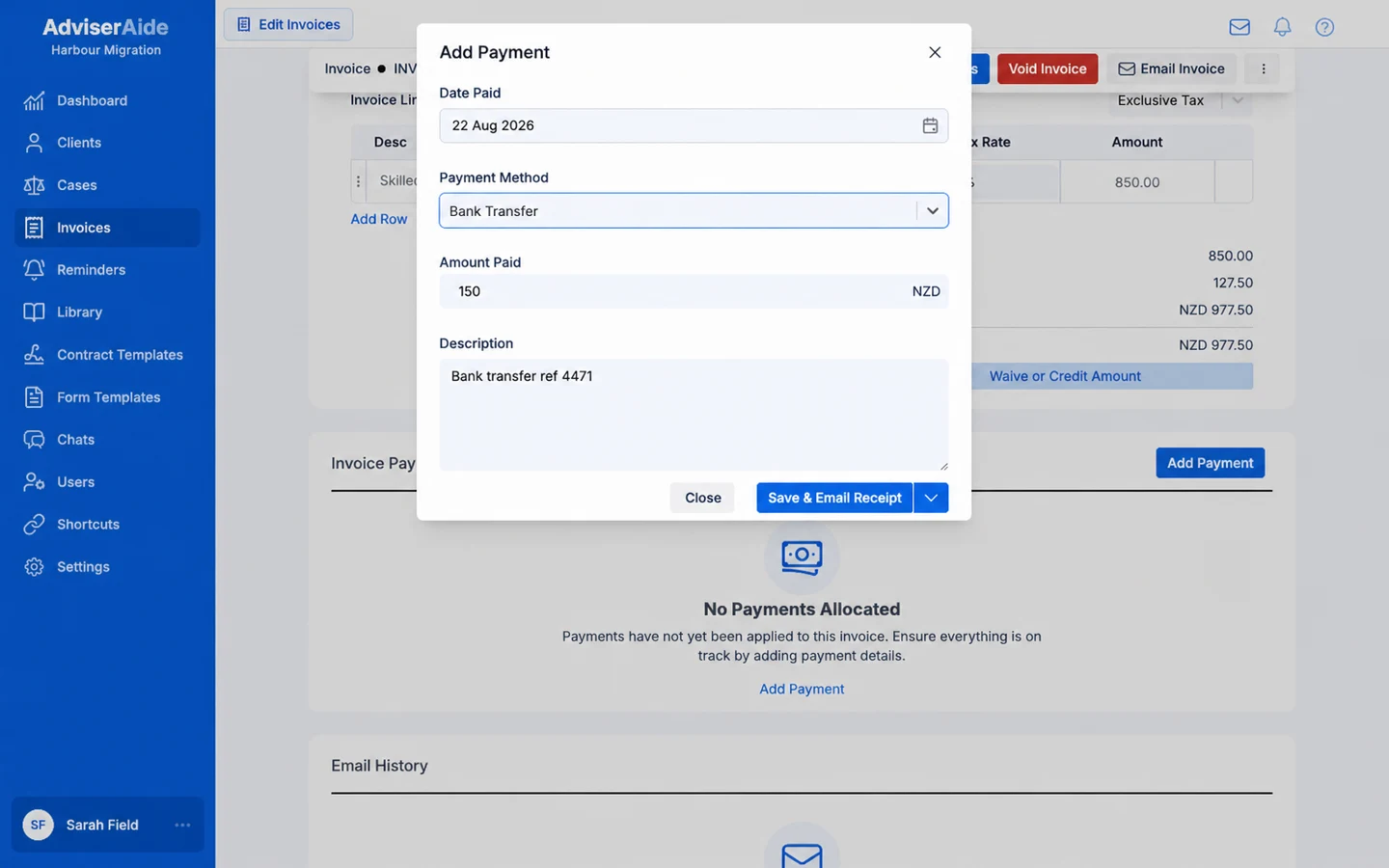The image size is (1389, 868).
Task: Click the mail icon in top header
Action: click(1239, 27)
